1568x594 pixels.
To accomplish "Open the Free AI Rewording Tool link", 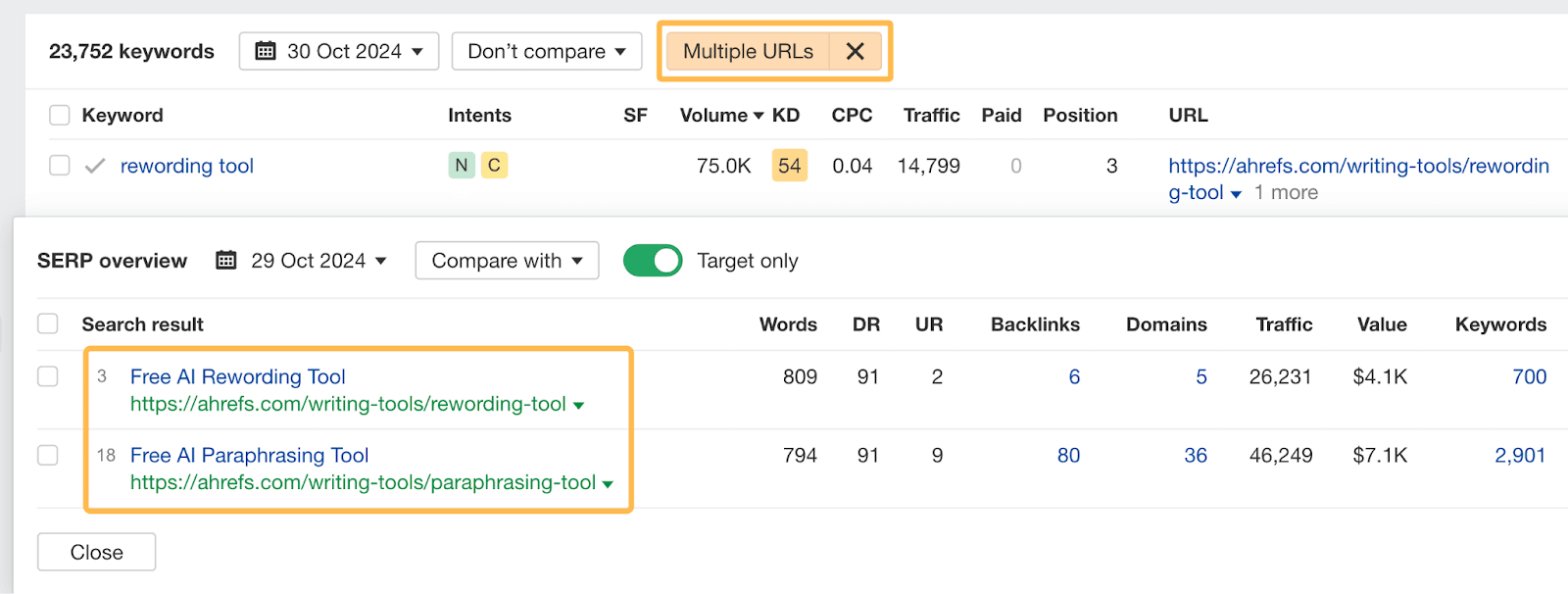I will [x=237, y=376].
